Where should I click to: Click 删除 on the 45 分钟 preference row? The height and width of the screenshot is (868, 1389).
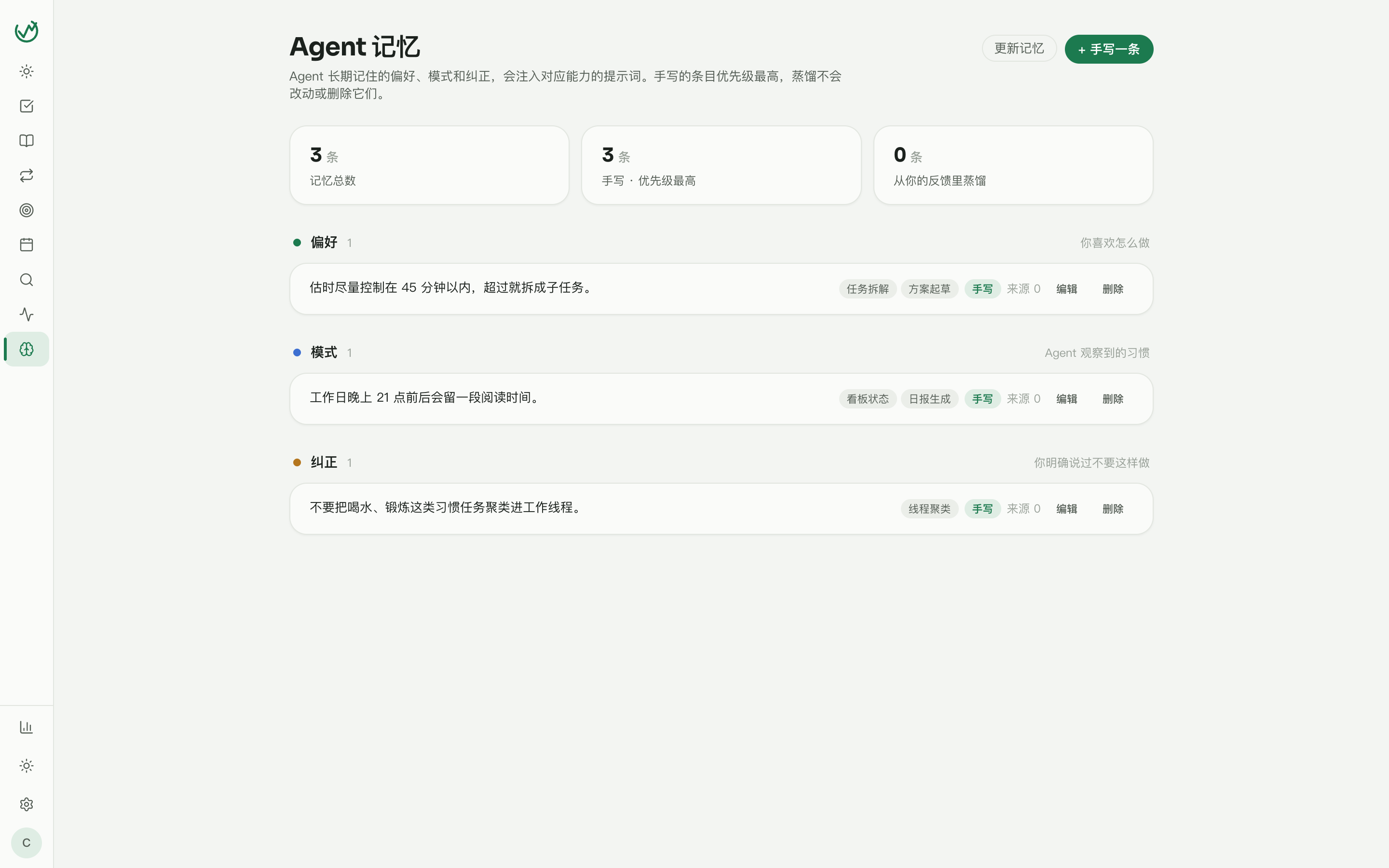[x=1112, y=289]
